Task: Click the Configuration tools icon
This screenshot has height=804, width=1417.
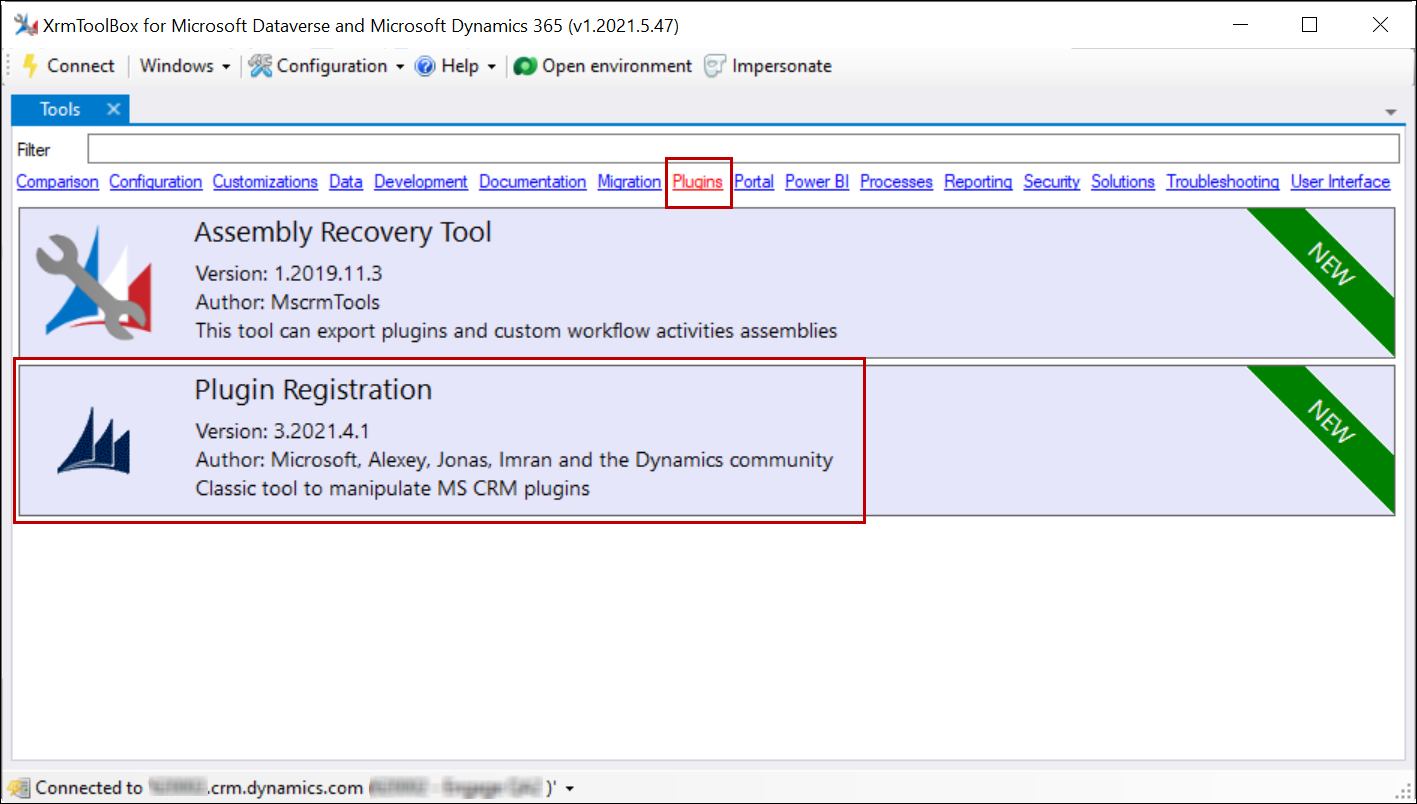Action: coord(260,66)
